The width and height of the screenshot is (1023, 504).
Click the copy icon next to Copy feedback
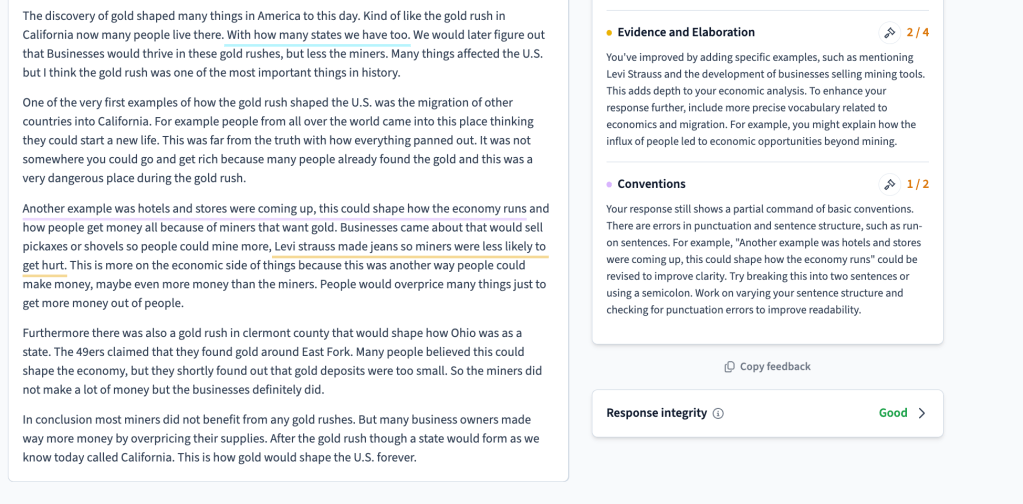tap(730, 367)
